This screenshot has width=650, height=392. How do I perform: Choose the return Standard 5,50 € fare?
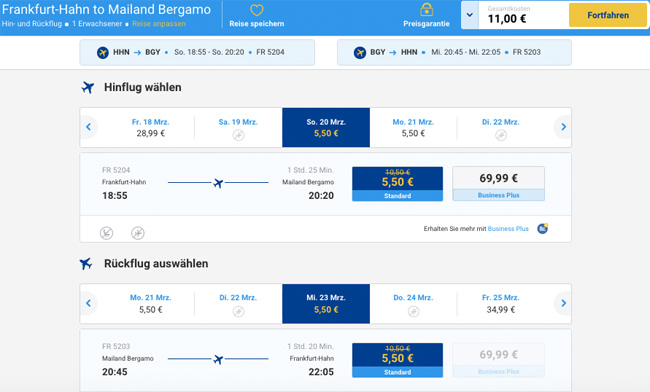398,360
